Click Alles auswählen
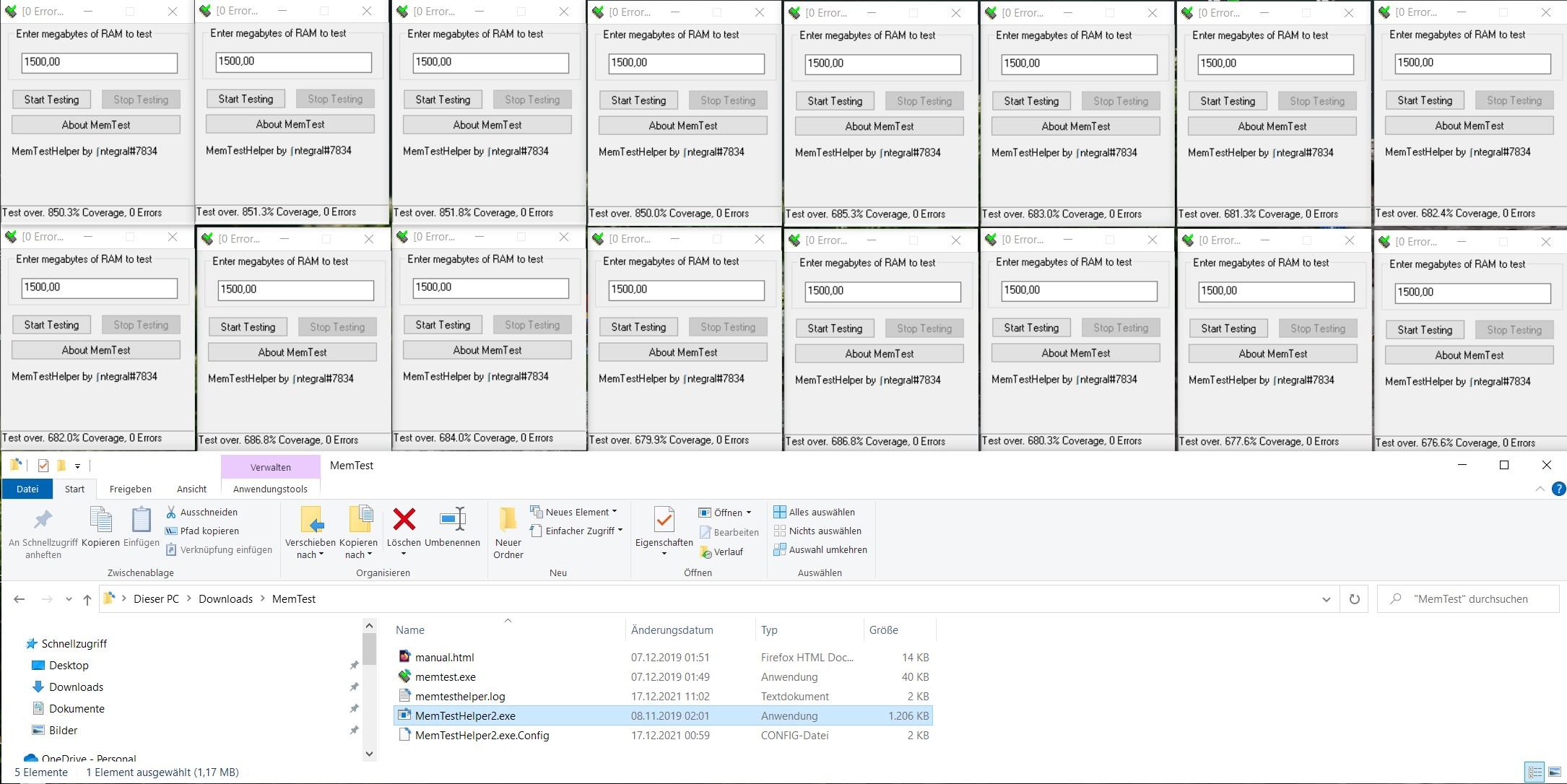Screen dimensions: 1567x784 click(814, 512)
